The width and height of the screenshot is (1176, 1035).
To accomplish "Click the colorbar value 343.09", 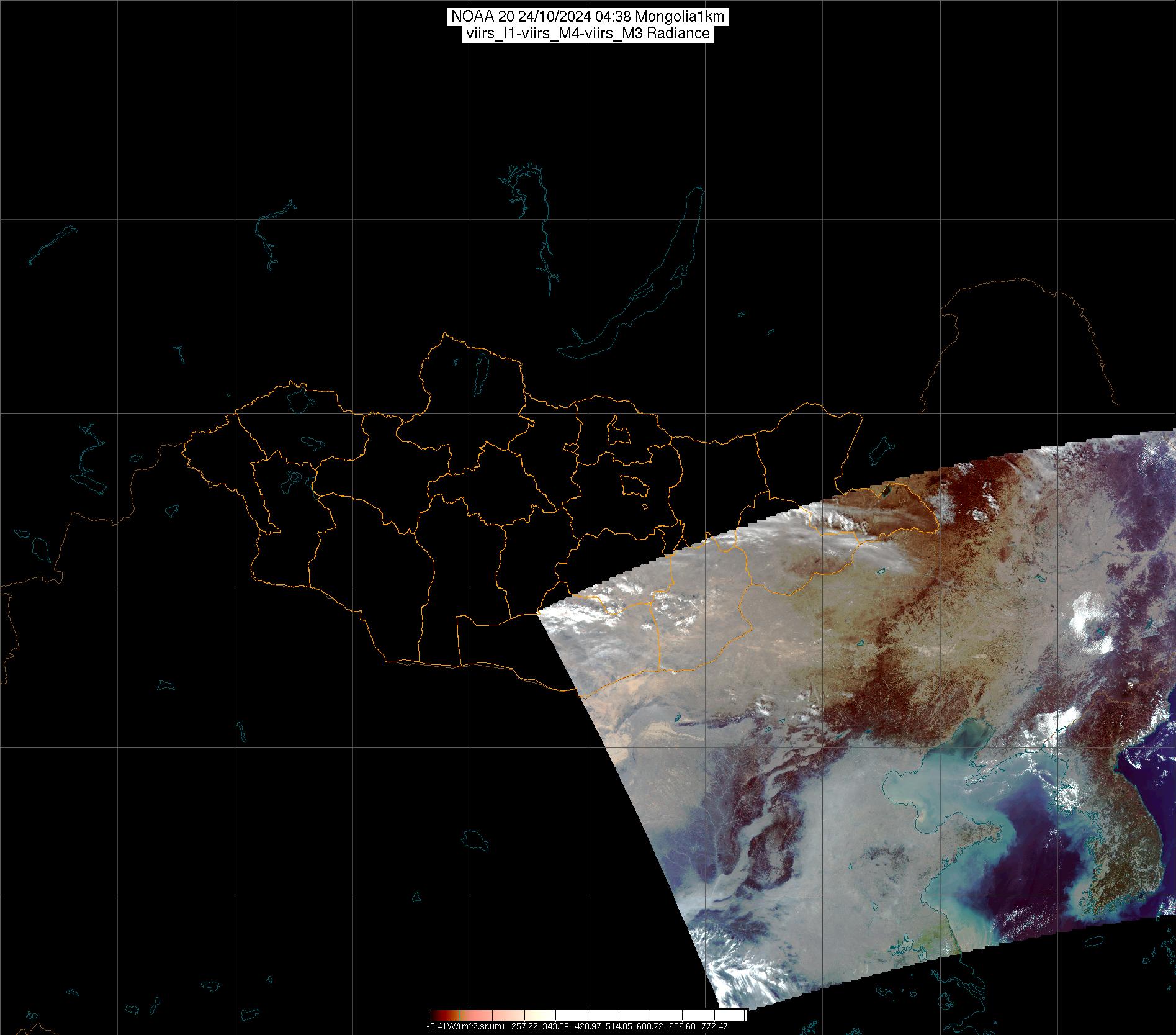I will click(x=555, y=1026).
